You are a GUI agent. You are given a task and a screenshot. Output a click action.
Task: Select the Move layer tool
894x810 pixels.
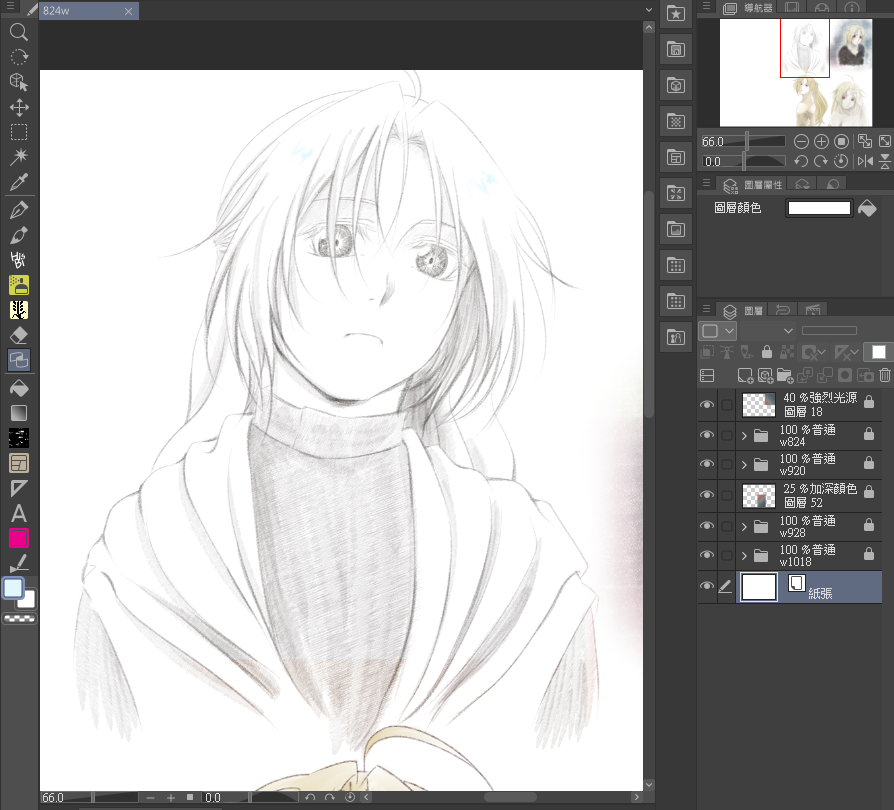[19, 107]
